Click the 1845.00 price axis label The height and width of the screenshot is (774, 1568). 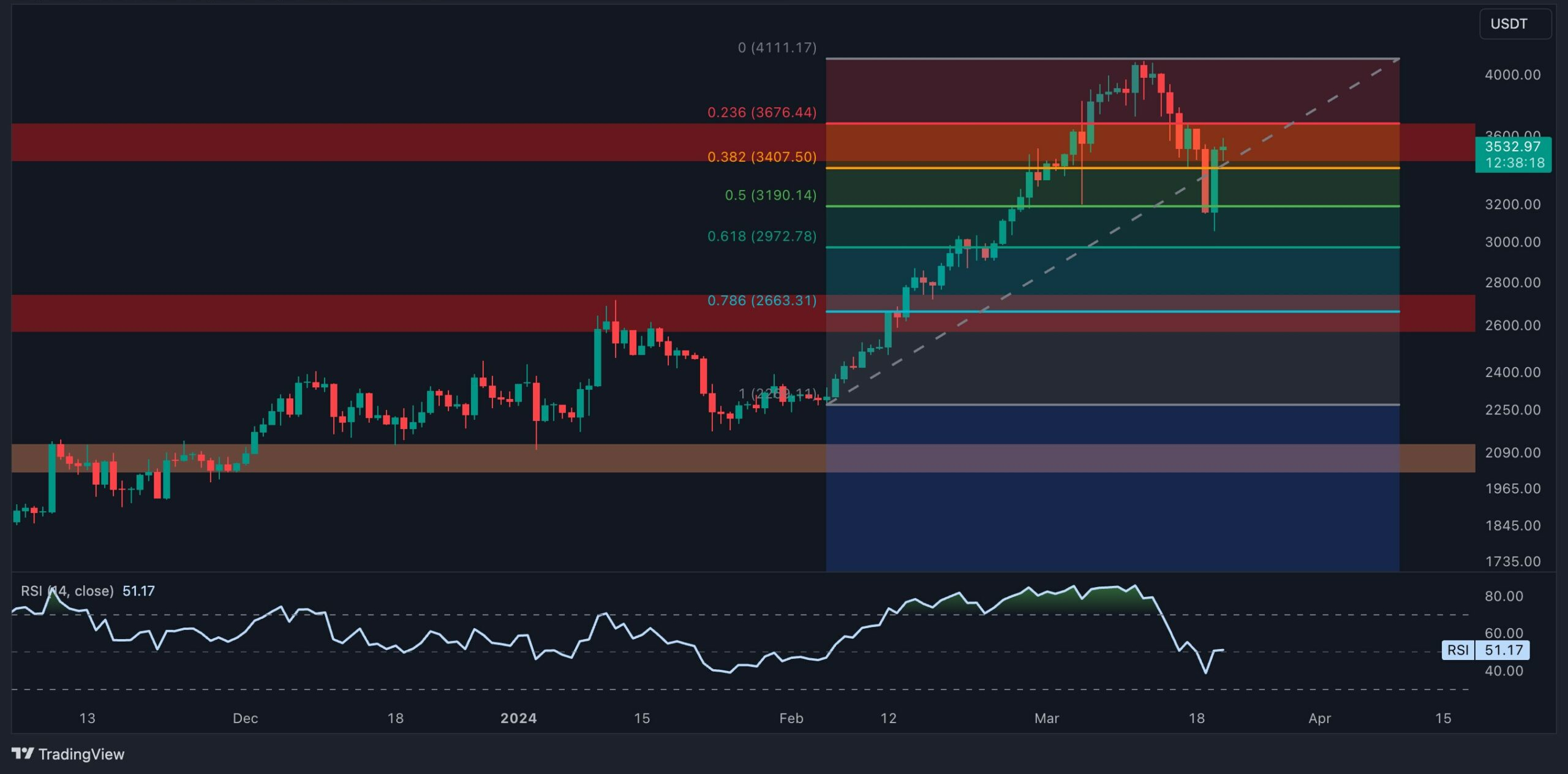click(1513, 525)
